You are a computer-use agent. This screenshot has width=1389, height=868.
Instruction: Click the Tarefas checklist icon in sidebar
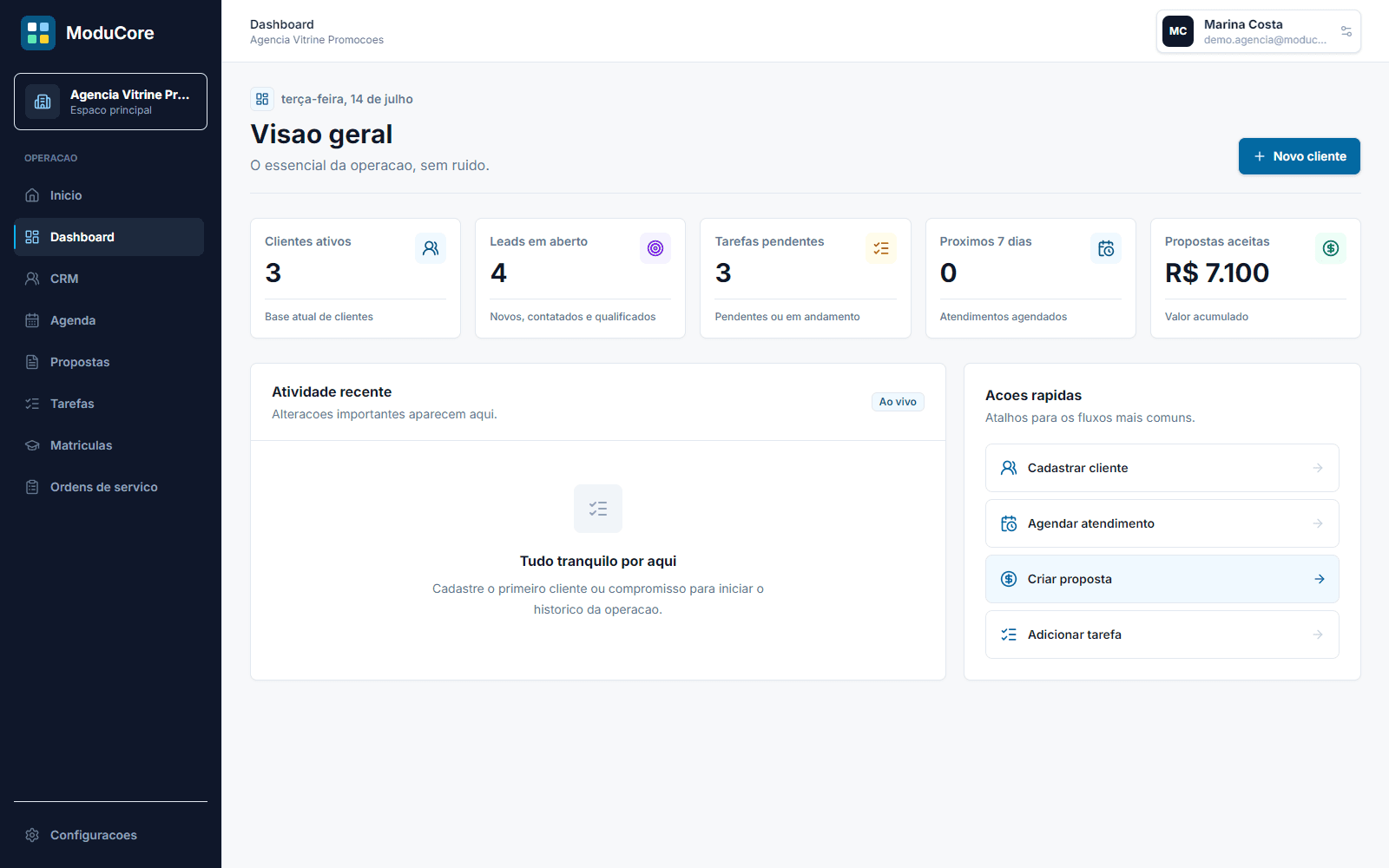tap(32, 404)
